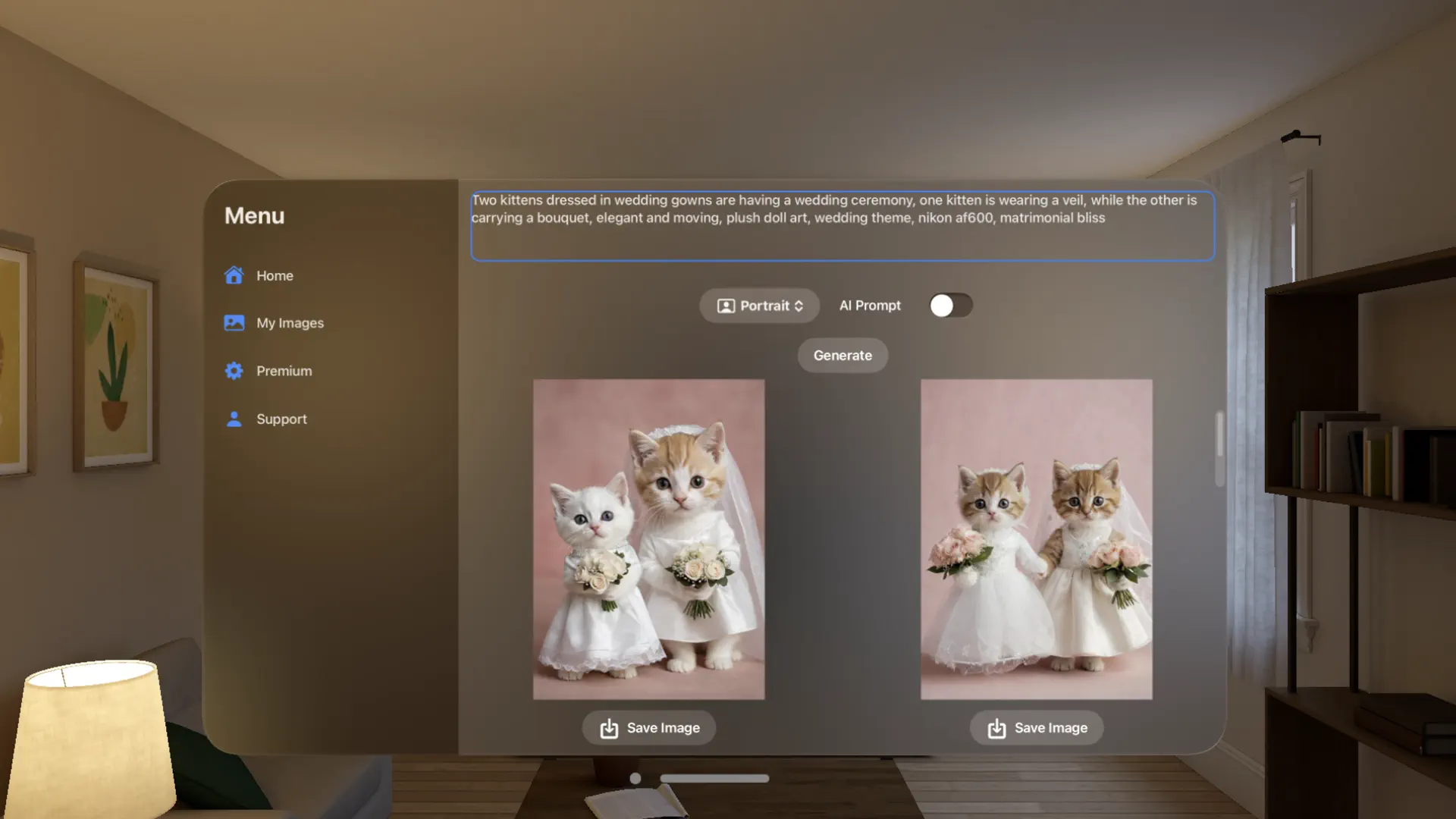Click the Support person icon

click(234, 419)
